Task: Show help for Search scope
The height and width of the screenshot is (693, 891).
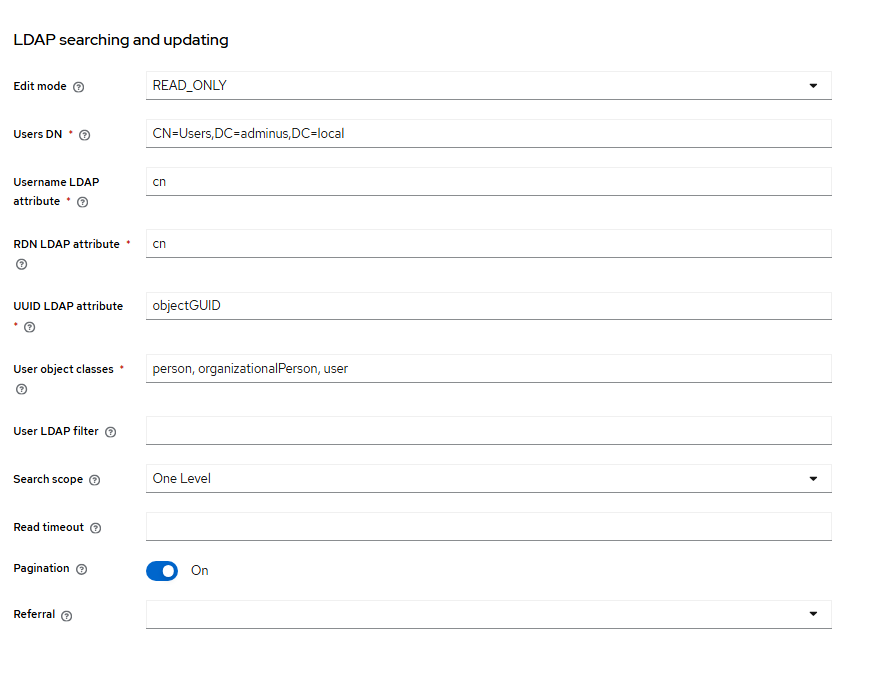Action: point(95,480)
